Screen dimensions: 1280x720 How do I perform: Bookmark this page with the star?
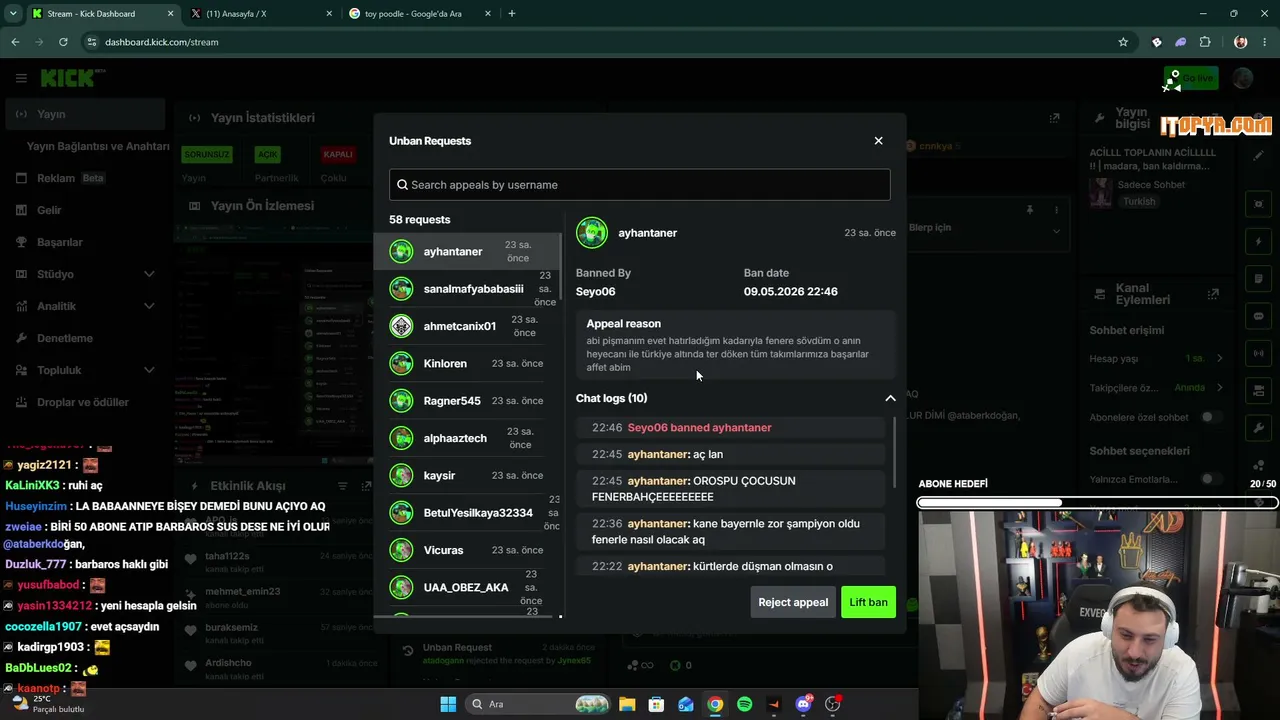pos(1123,42)
